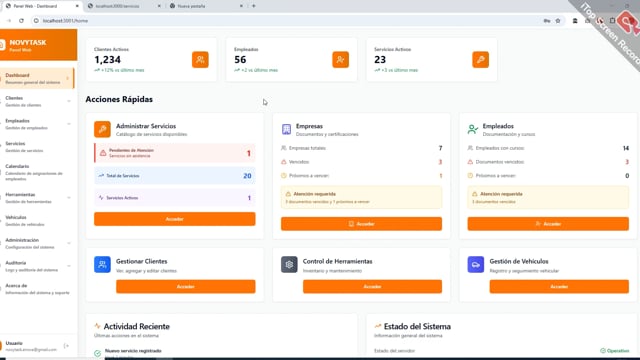
Task: Close the Panel Web Dashboard browser tab
Action: (77, 6)
